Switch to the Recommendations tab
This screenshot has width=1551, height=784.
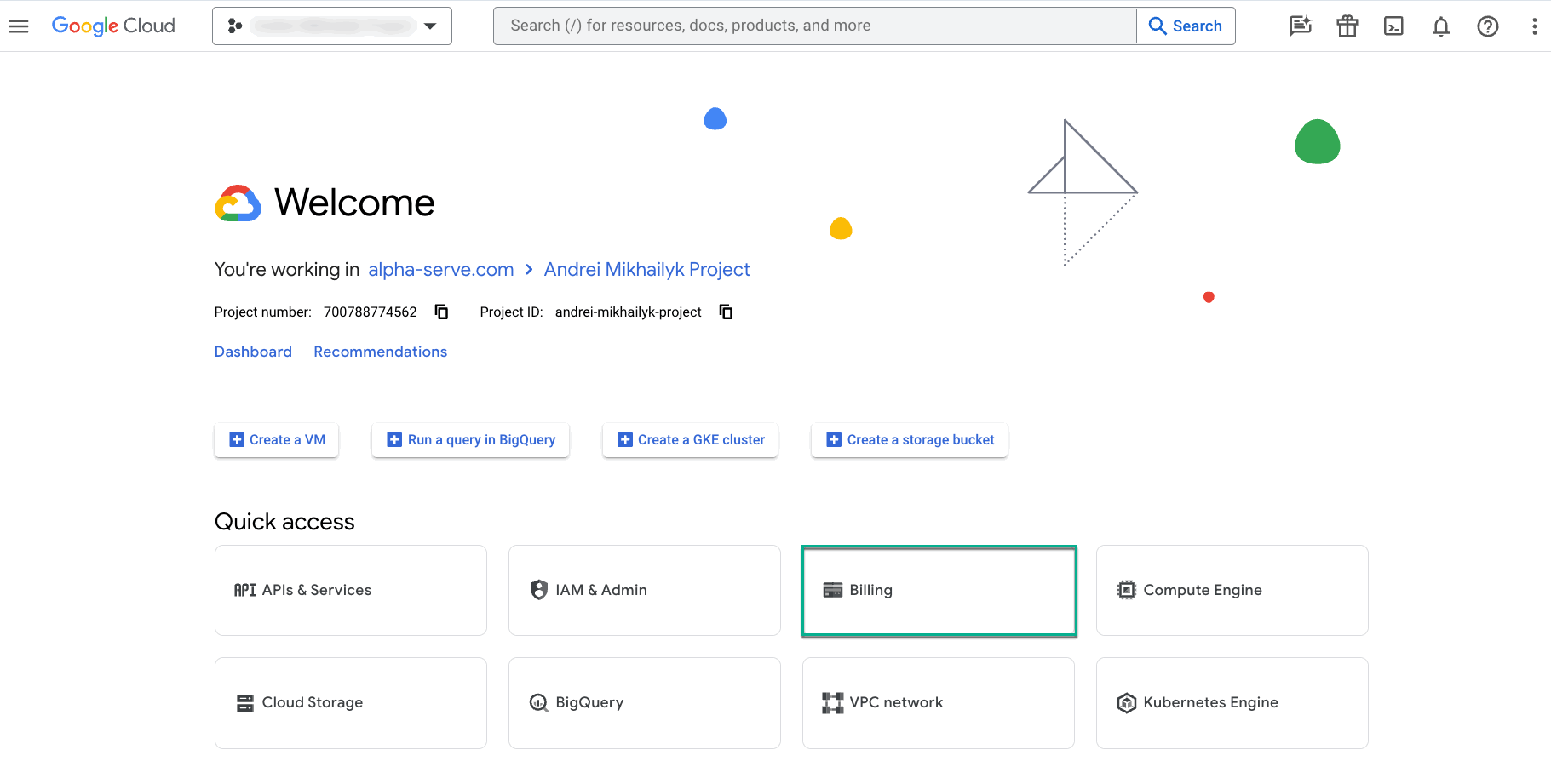(381, 352)
